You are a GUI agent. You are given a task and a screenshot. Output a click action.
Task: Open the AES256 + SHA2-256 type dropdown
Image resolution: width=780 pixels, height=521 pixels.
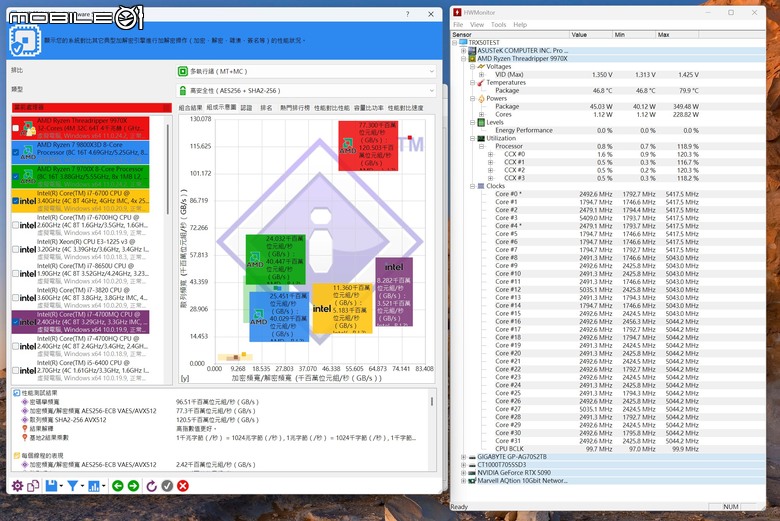(306, 91)
